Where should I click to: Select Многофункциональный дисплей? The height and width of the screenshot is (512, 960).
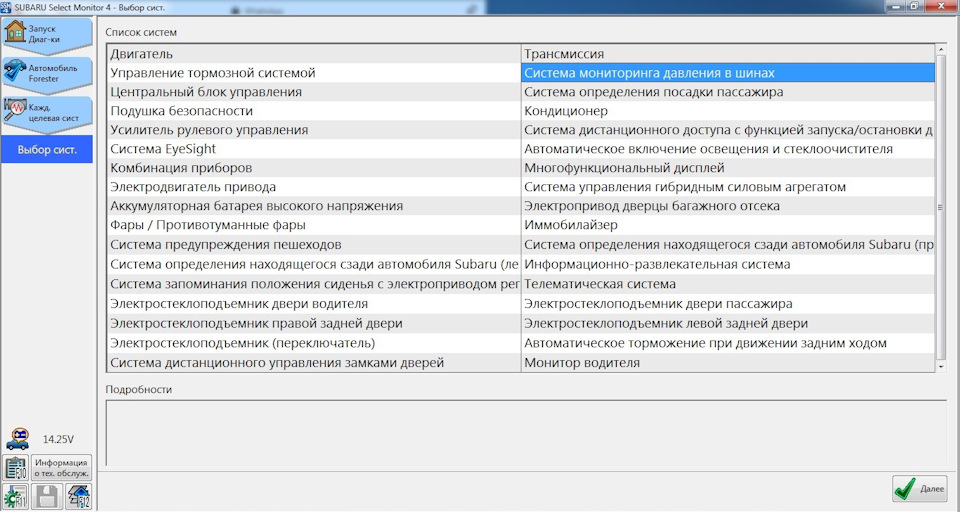click(x=728, y=168)
